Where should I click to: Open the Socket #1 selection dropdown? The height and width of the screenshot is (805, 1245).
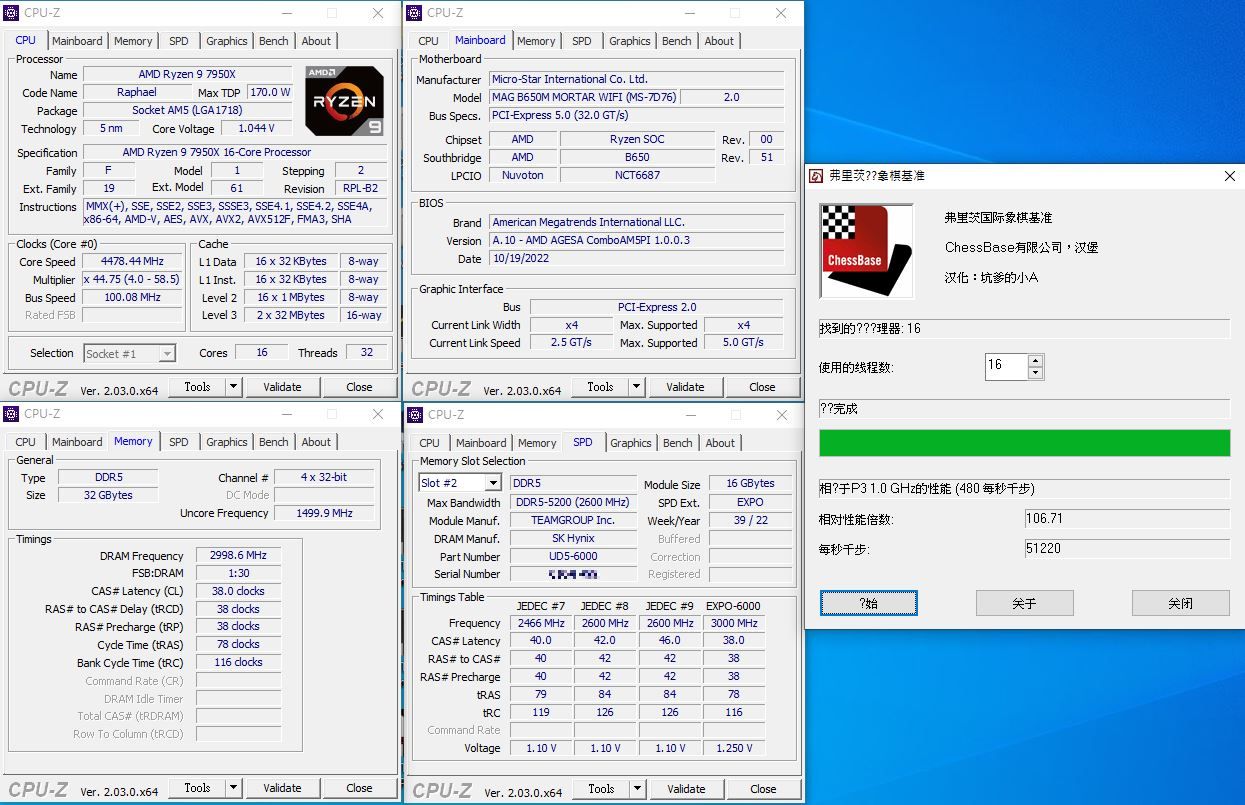tap(167, 353)
